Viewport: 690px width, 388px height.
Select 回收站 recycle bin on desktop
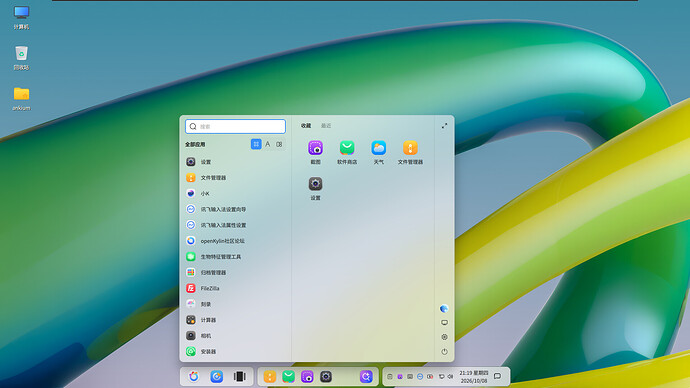pyautogui.click(x=21, y=58)
